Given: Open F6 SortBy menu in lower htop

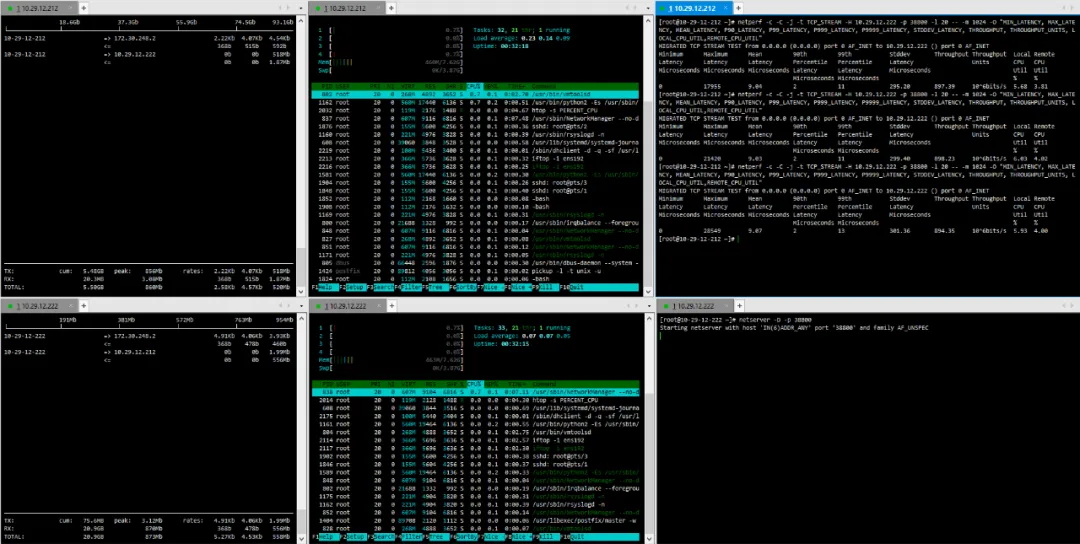Looking at the screenshot, I should click(464, 536).
